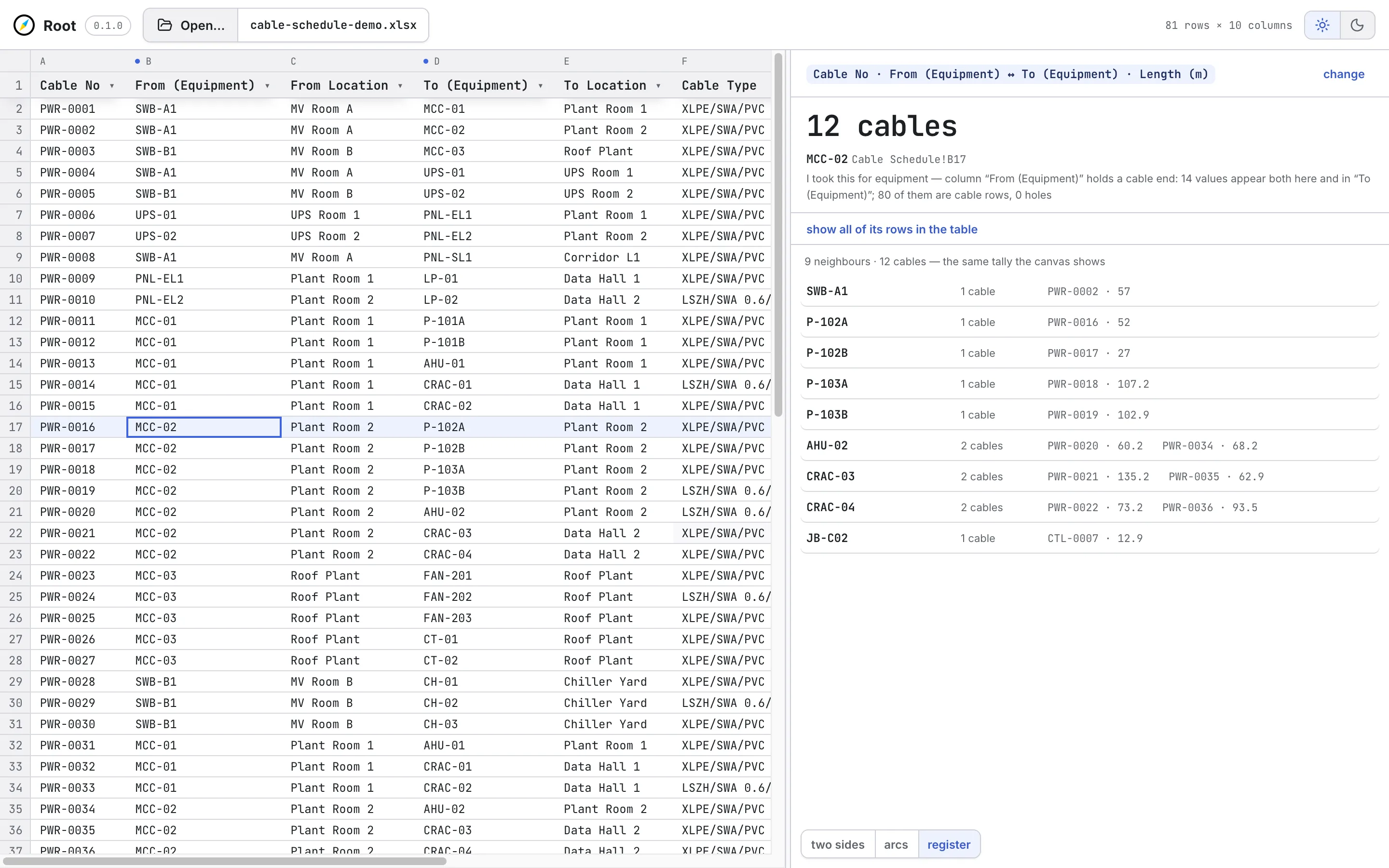Select column E header letter
The width and height of the screenshot is (1389, 868).
(x=567, y=61)
